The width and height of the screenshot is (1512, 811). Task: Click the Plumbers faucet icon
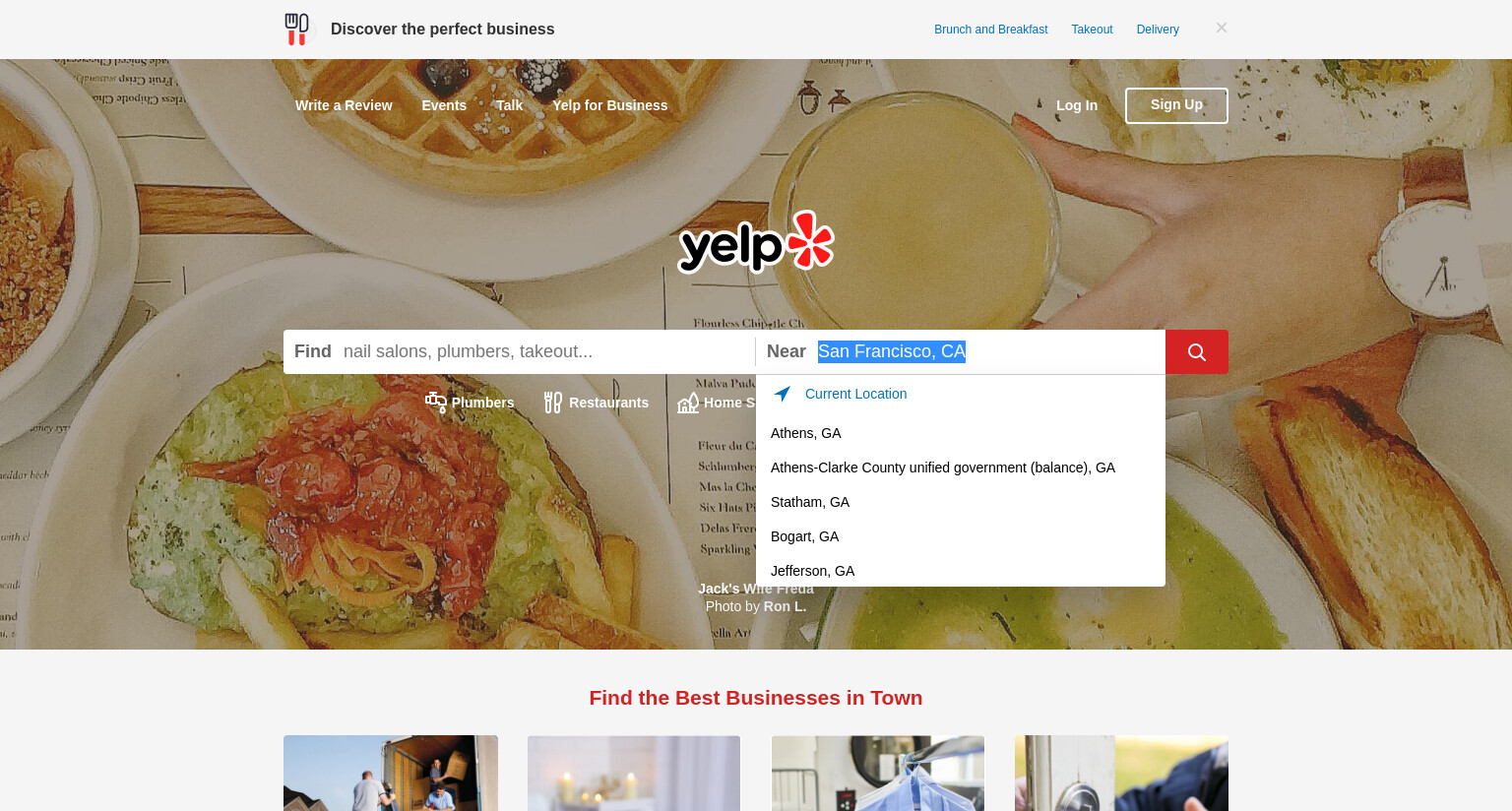click(436, 402)
